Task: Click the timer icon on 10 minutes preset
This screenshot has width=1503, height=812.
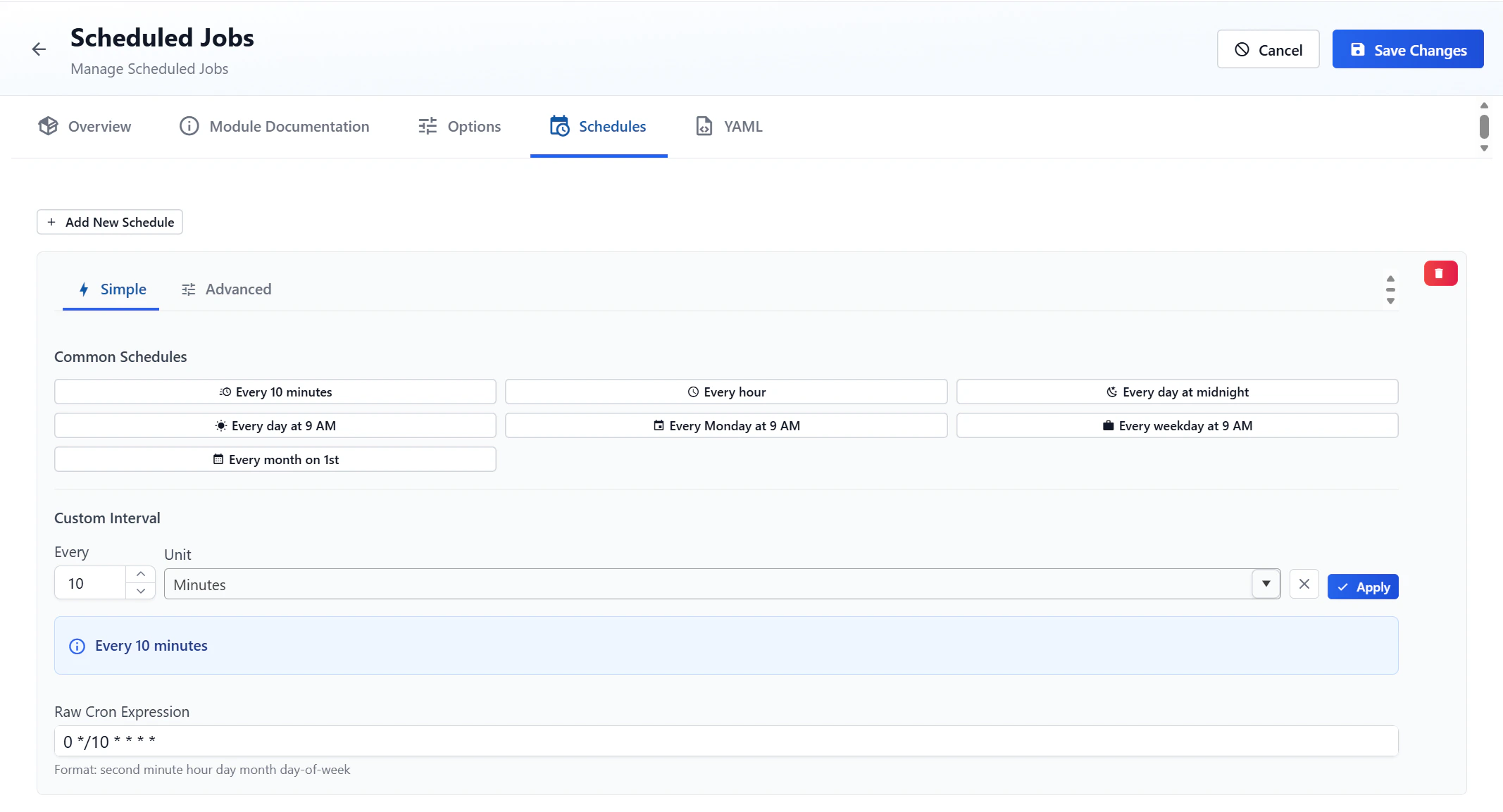Action: pyautogui.click(x=225, y=392)
